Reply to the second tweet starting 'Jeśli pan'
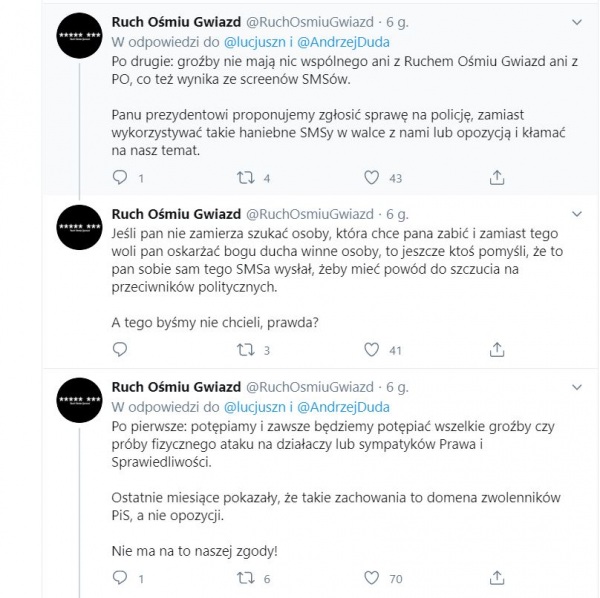Image resolution: width=600 pixels, height=598 pixels. (120, 350)
